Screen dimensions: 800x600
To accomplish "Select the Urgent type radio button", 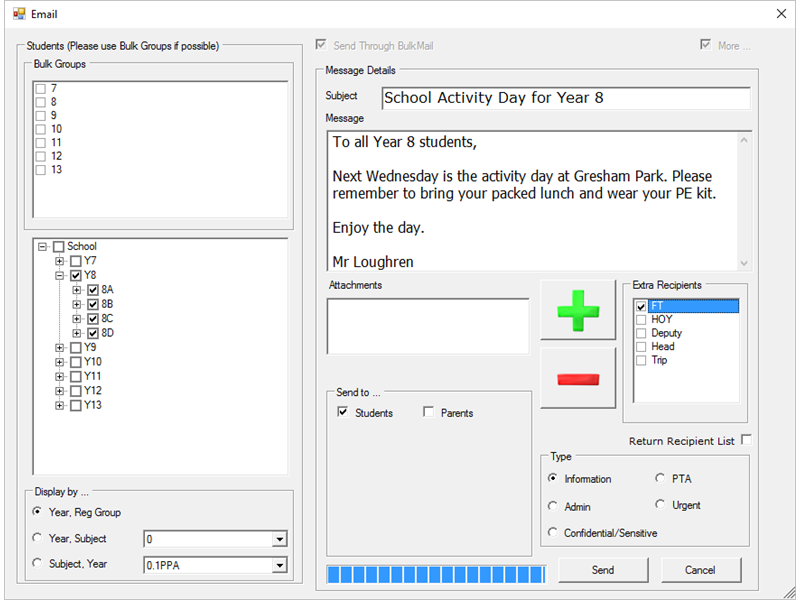I will 661,505.
